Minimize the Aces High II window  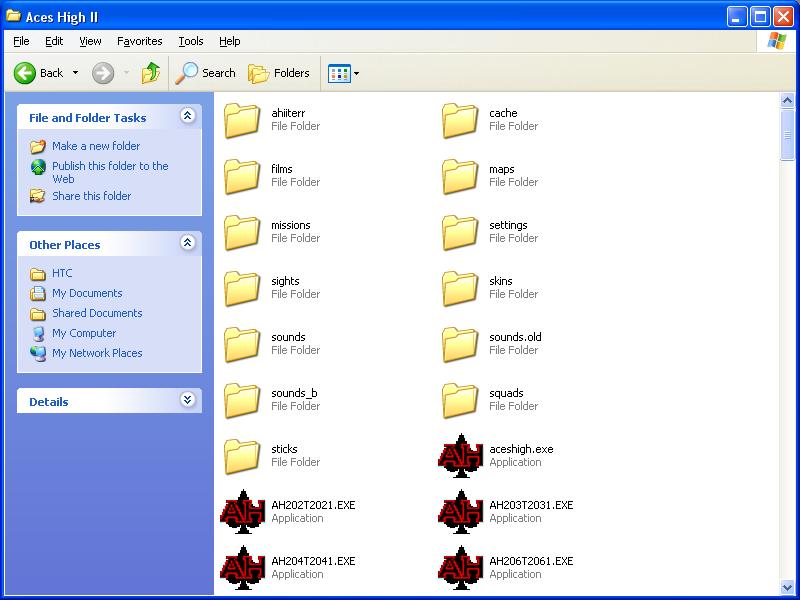[736, 17]
